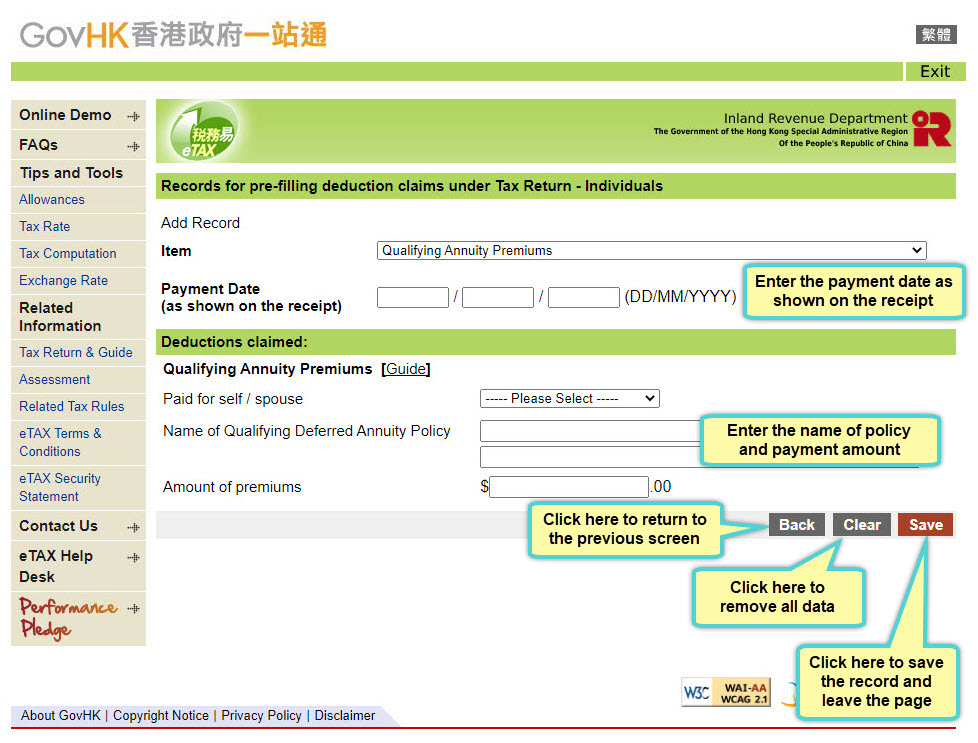Expand the Online Demo plus icon
The image size is (978, 743).
point(133,116)
